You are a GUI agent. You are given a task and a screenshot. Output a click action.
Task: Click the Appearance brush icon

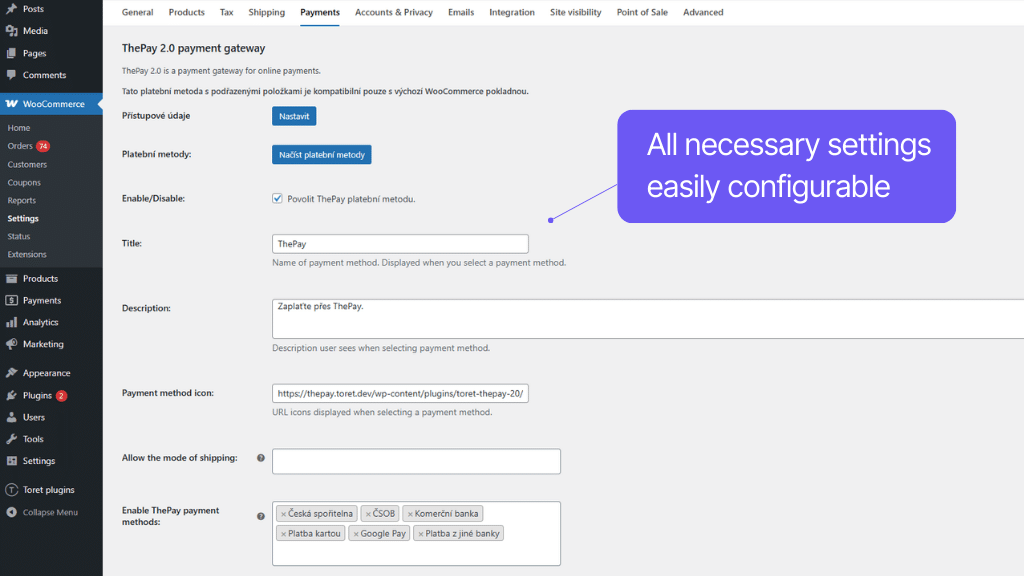12,373
